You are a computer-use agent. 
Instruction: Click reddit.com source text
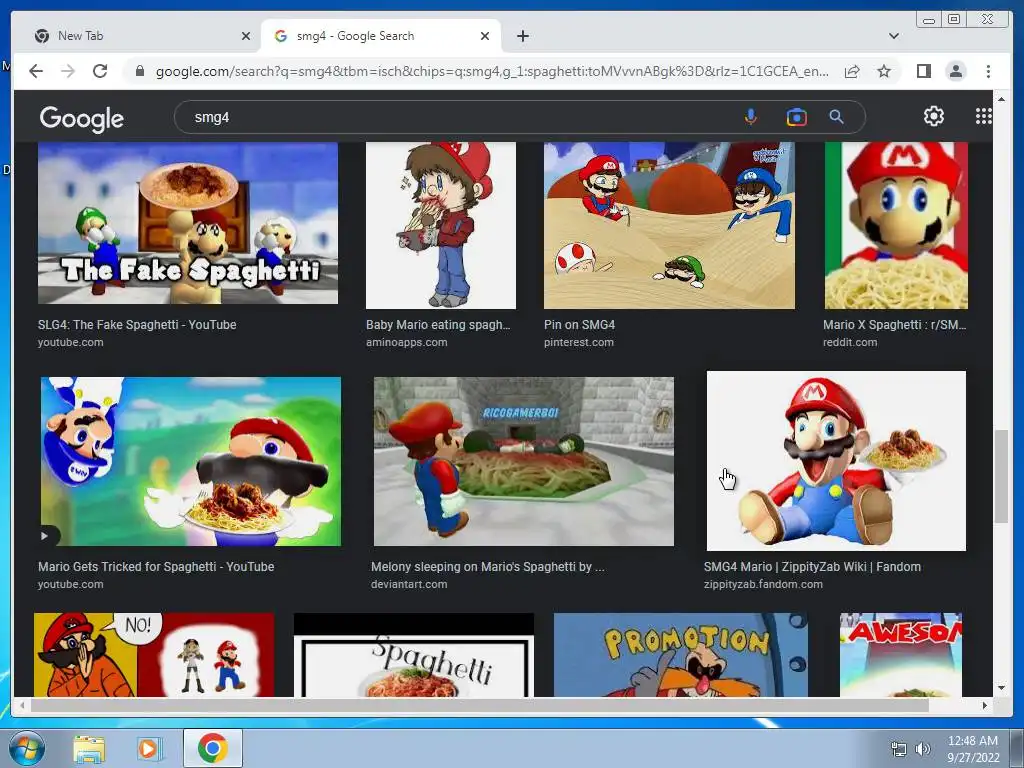pos(850,342)
